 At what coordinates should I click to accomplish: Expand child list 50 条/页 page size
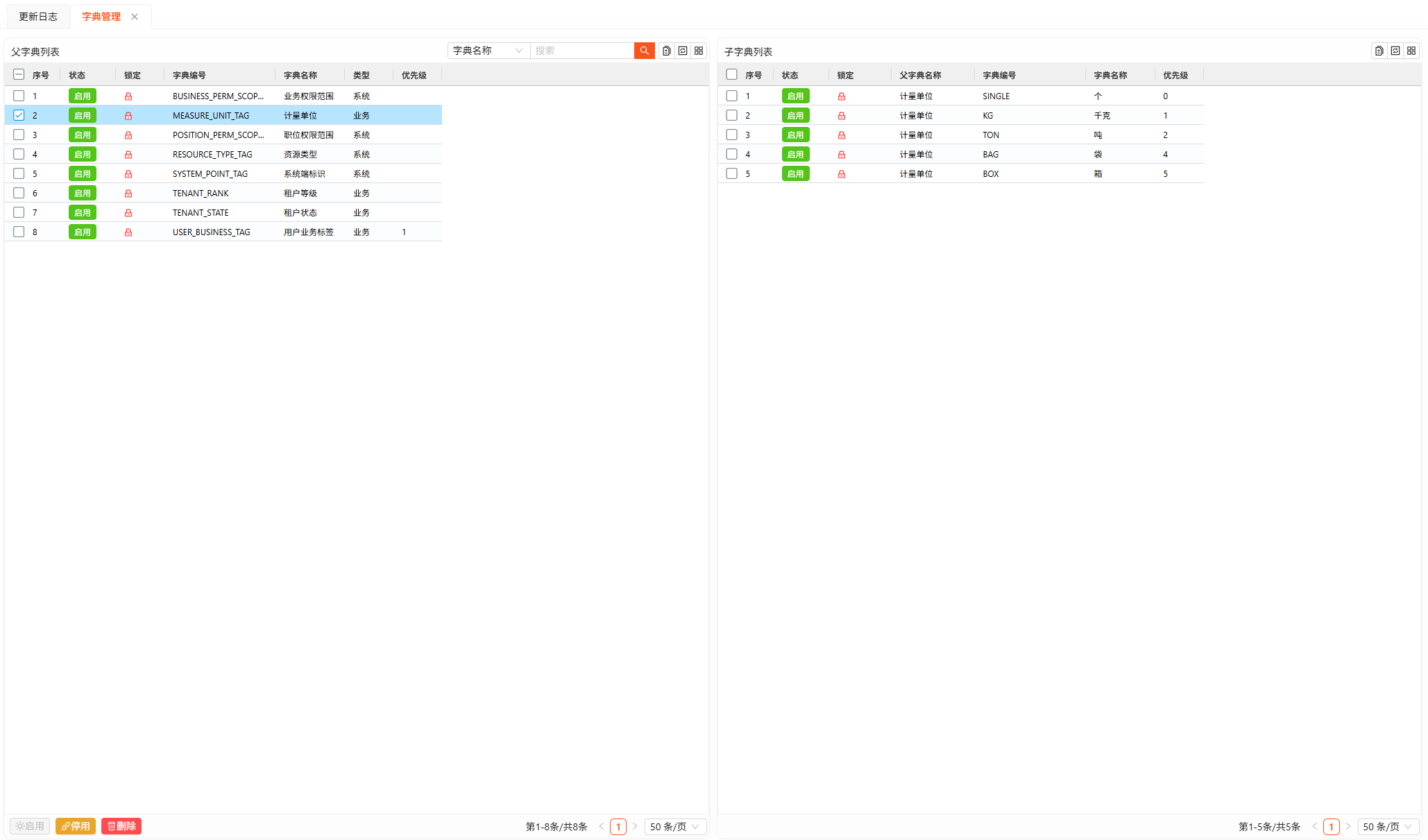point(1387,826)
